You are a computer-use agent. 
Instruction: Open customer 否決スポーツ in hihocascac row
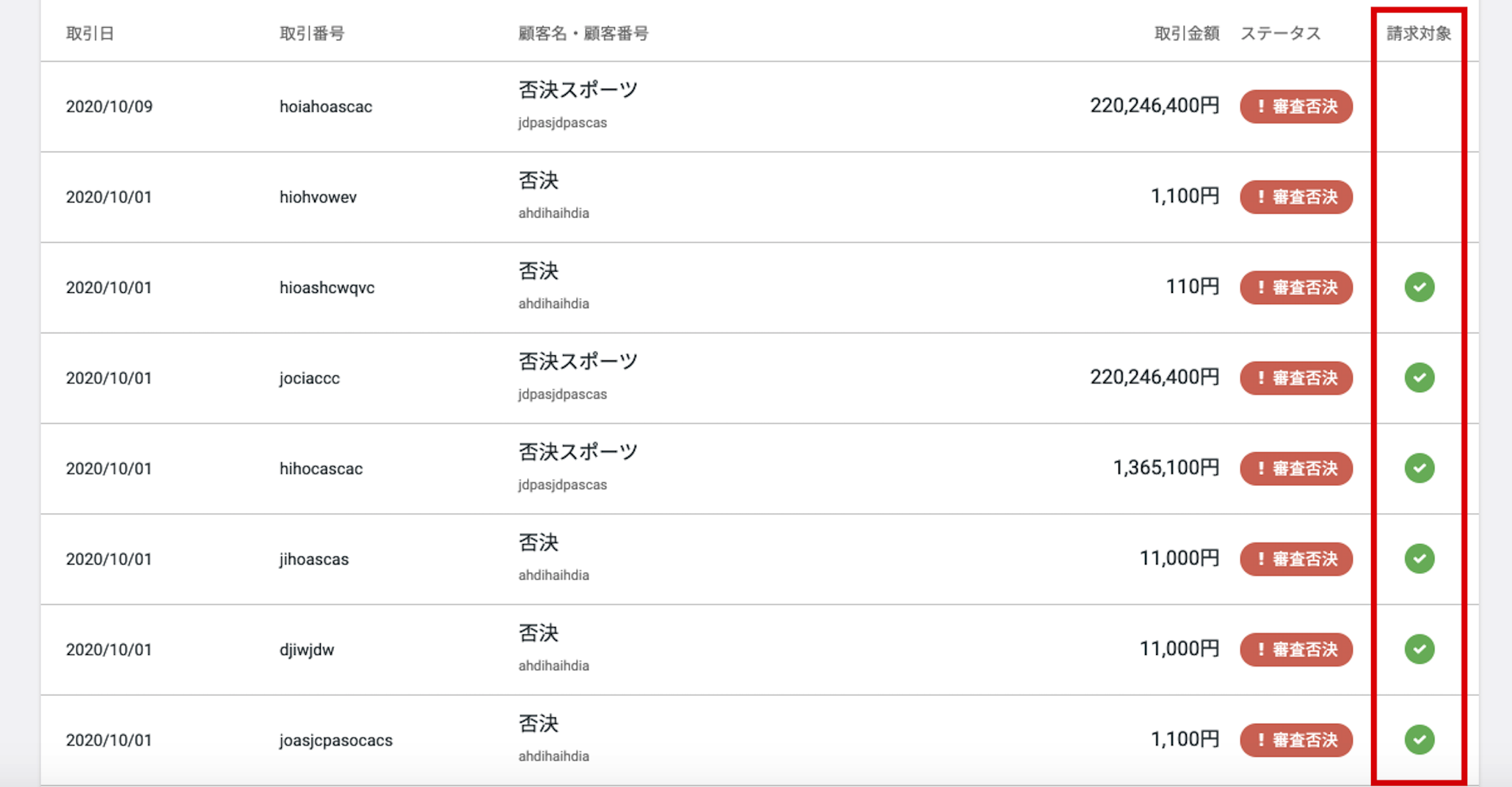[578, 451]
